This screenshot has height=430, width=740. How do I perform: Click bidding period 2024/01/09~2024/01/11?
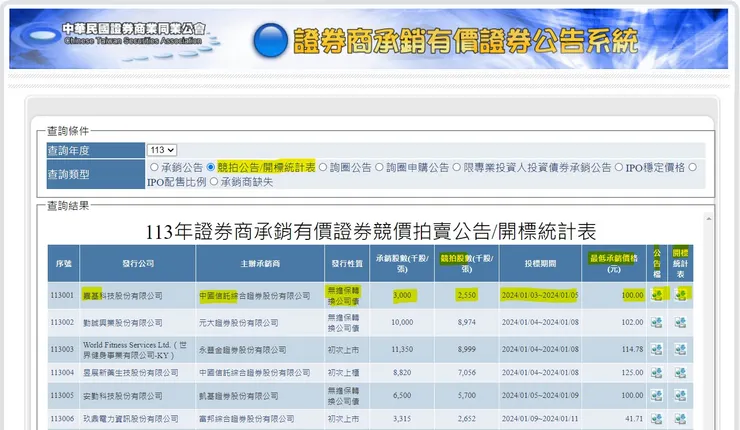coord(540,419)
